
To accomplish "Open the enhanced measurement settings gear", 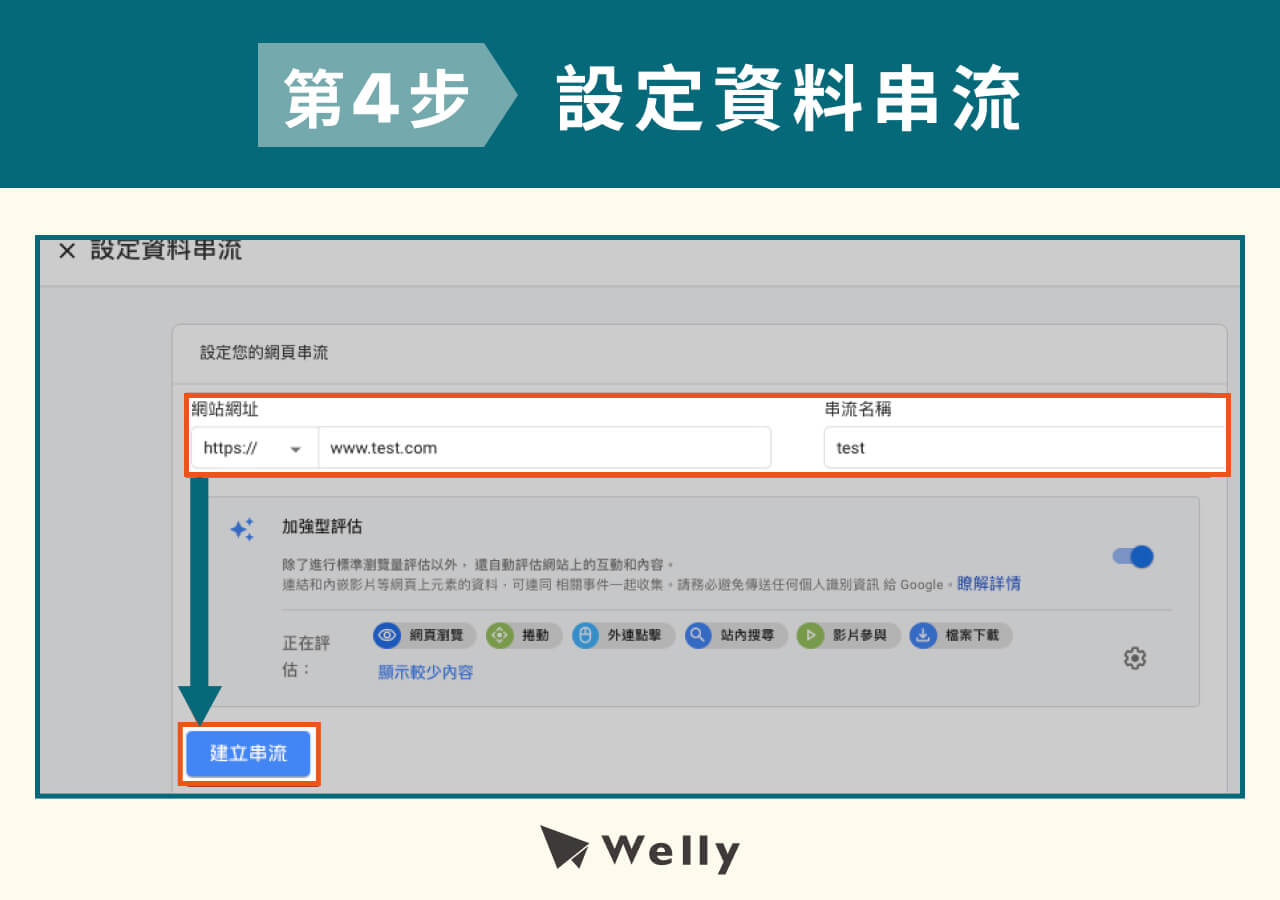I will coord(1135,657).
